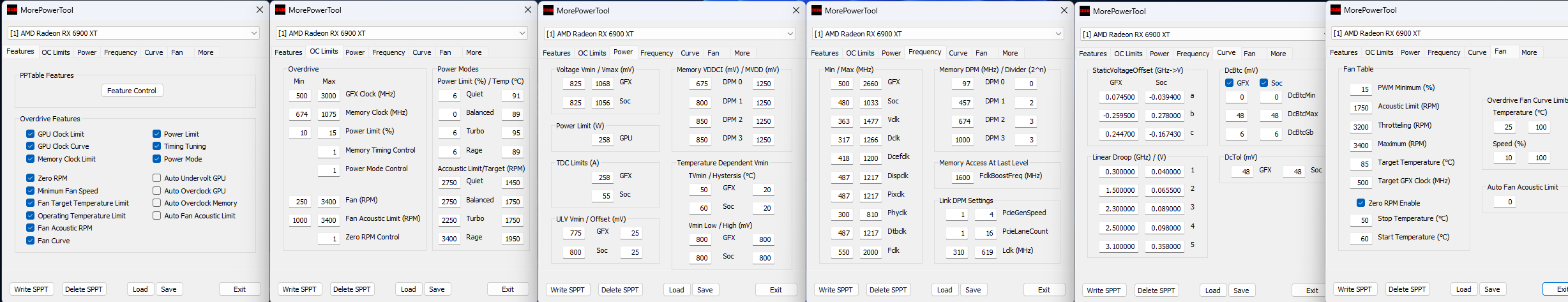The width and height of the screenshot is (1568, 302).
Task: Open GPU selector combo box in Fan window
Action: pyautogui.click(x=1449, y=33)
